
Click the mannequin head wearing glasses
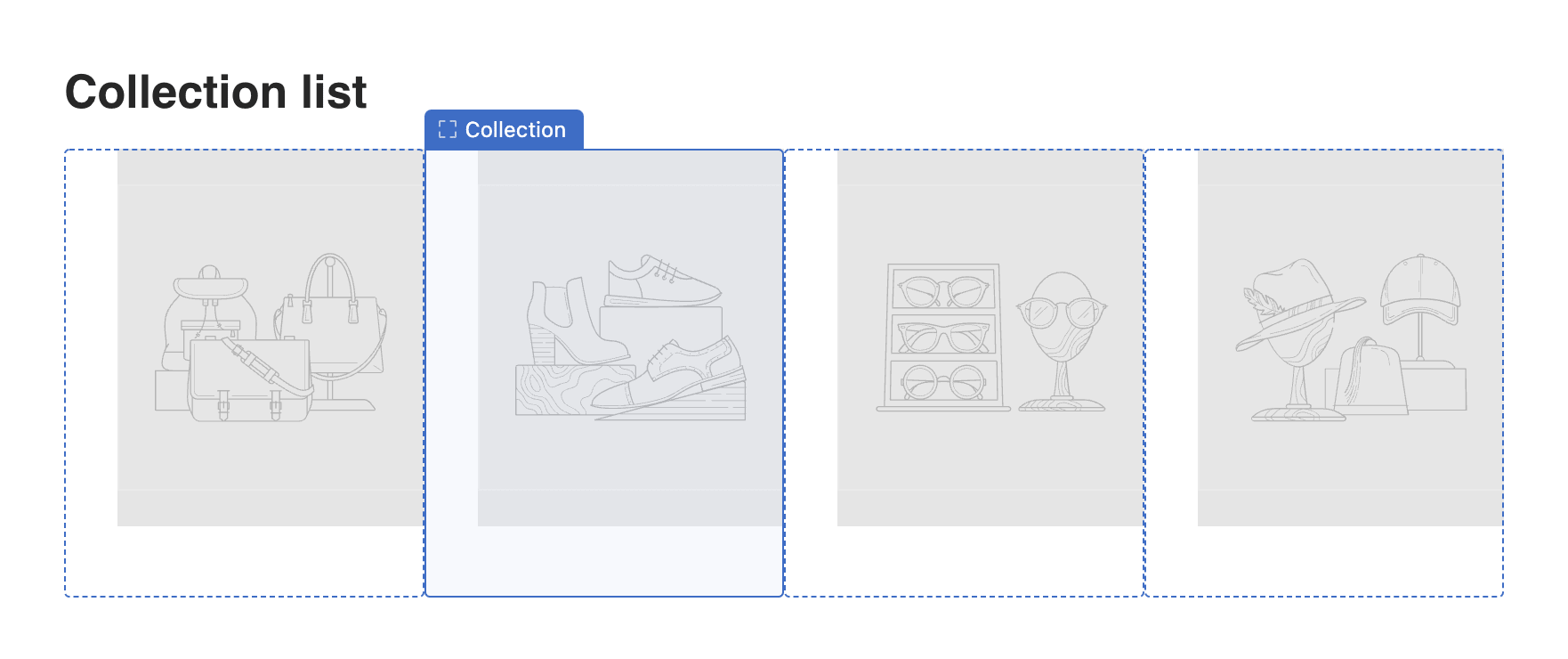tap(1062, 340)
